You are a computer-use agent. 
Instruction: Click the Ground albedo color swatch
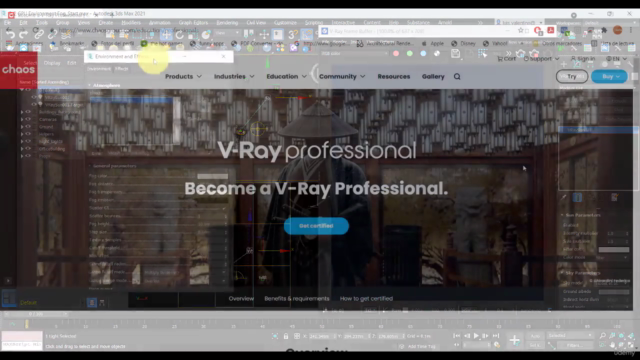point(614,292)
